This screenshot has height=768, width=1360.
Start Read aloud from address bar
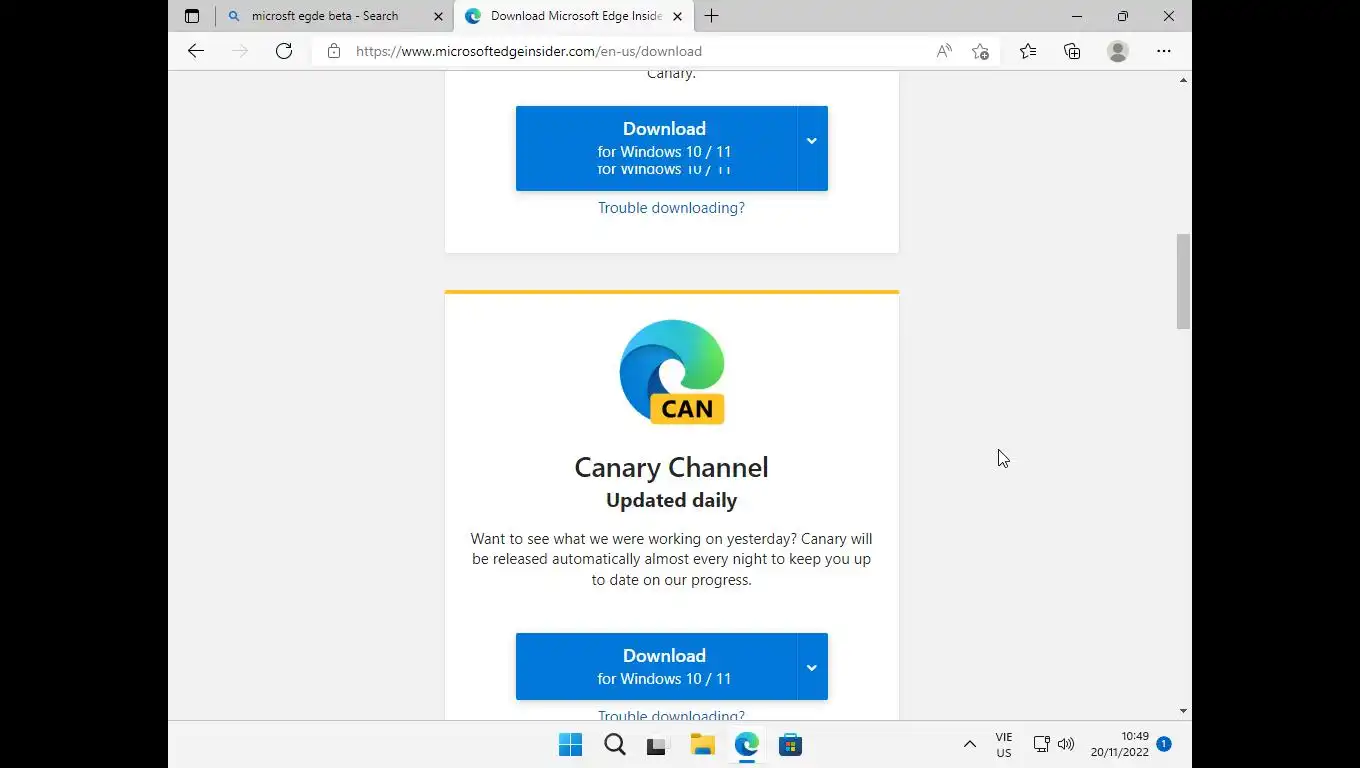(944, 51)
